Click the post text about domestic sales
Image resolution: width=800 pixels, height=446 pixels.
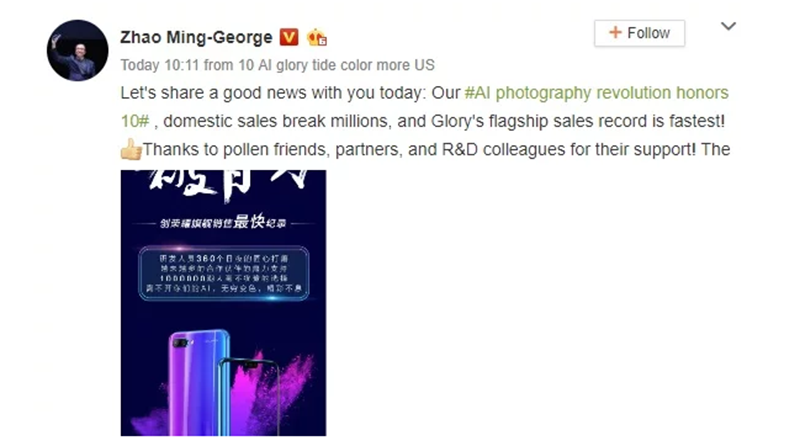[439, 121]
